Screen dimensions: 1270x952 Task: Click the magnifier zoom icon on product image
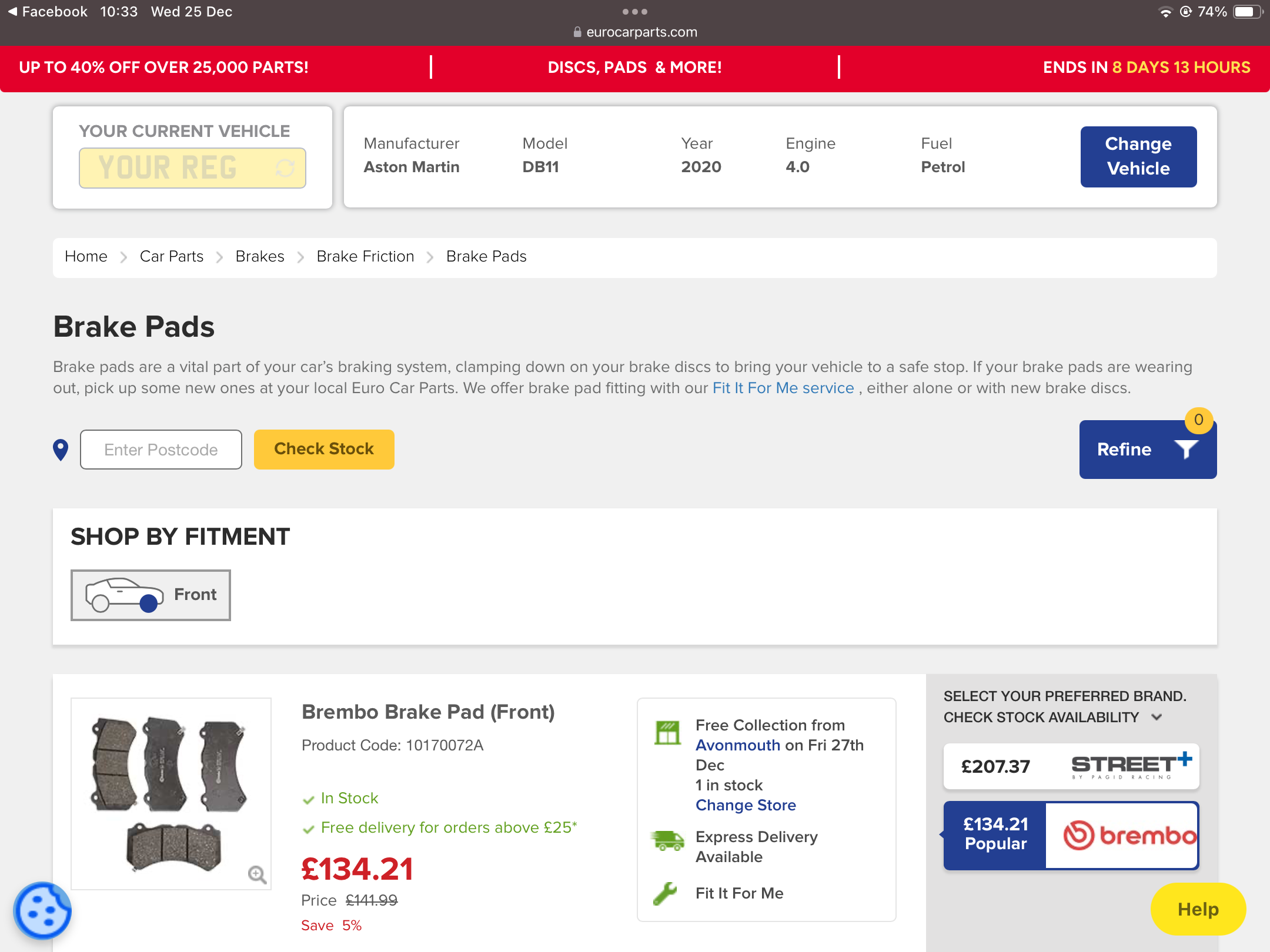pyautogui.click(x=256, y=874)
